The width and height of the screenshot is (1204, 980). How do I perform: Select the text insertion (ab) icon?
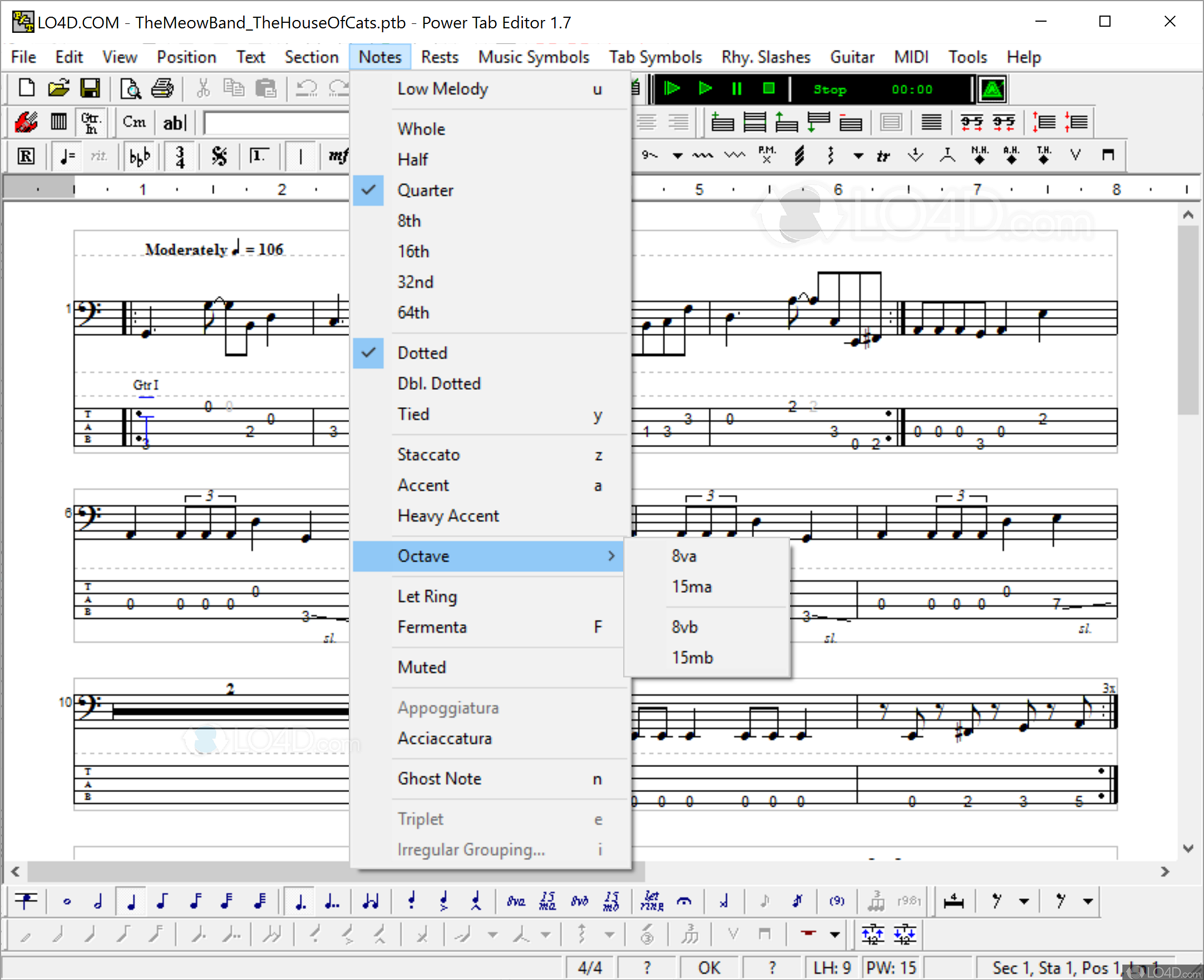click(174, 122)
